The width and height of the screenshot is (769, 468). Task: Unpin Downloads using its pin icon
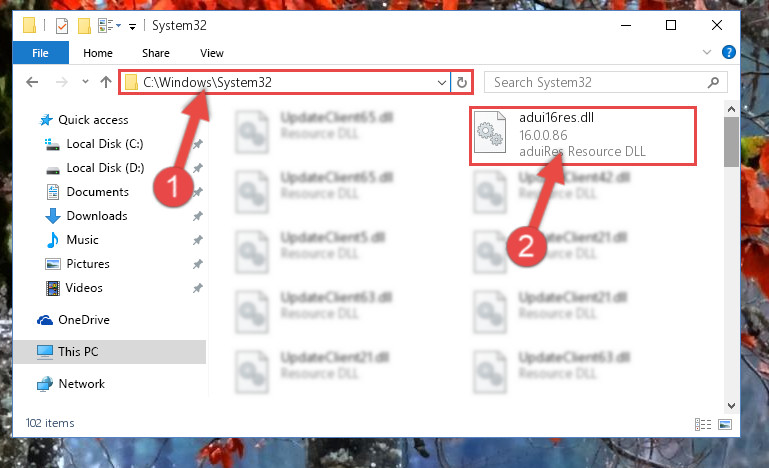pos(198,216)
